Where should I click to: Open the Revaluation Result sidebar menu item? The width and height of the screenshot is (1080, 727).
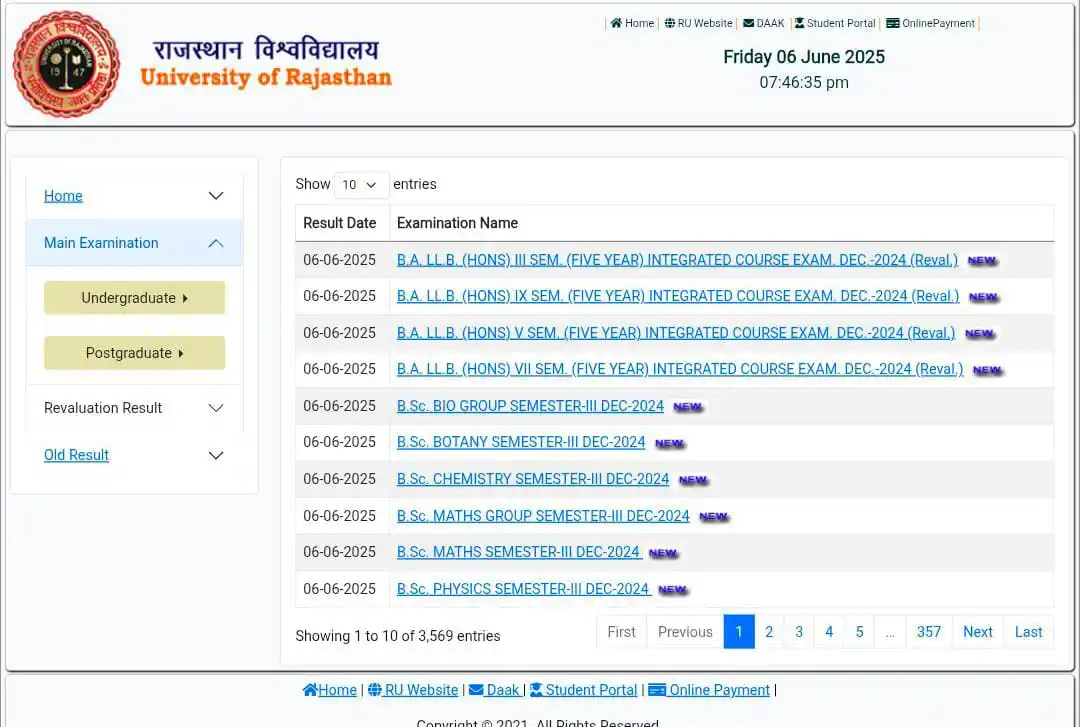click(x=103, y=408)
